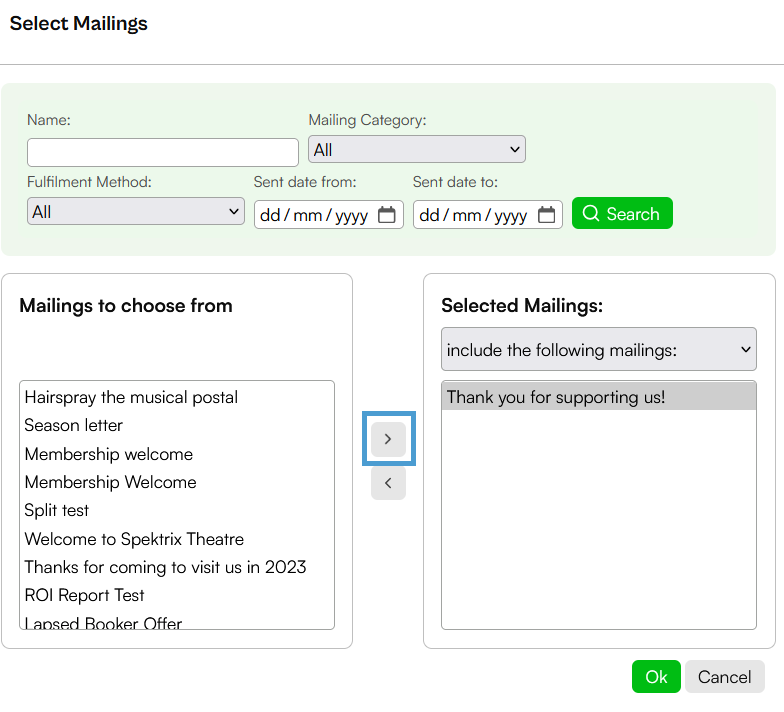This screenshot has width=784, height=712.
Task: Click the Cancel button
Action: pos(724,676)
